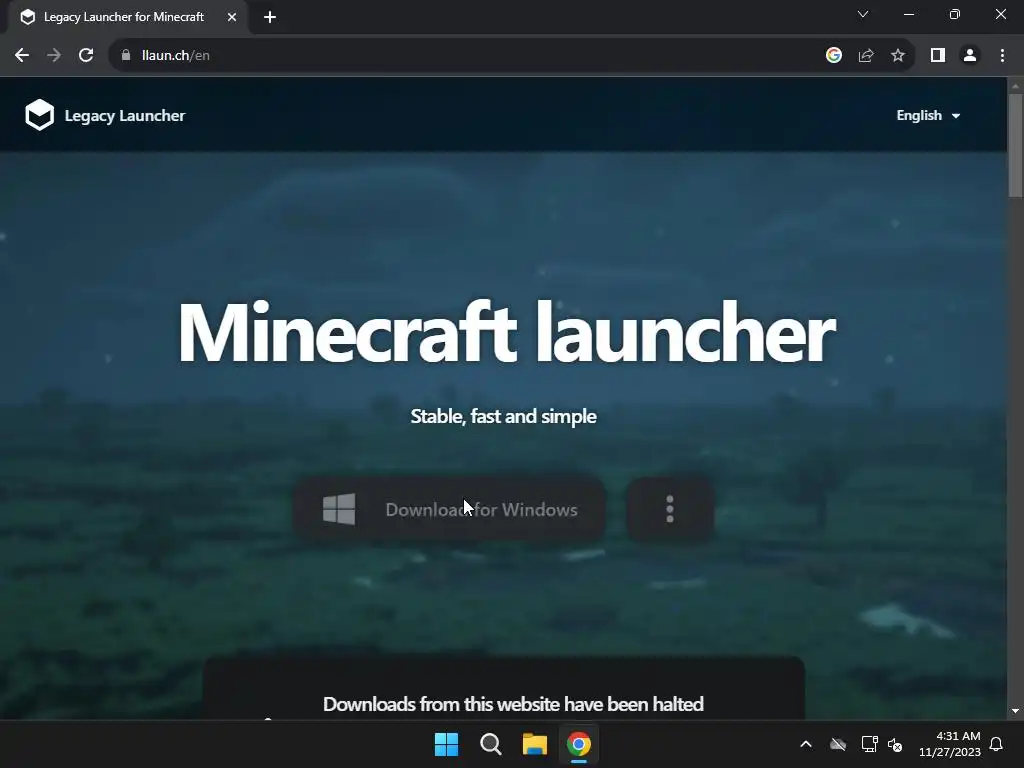
Task: Click the Download for Windows button
Action: tap(449, 509)
